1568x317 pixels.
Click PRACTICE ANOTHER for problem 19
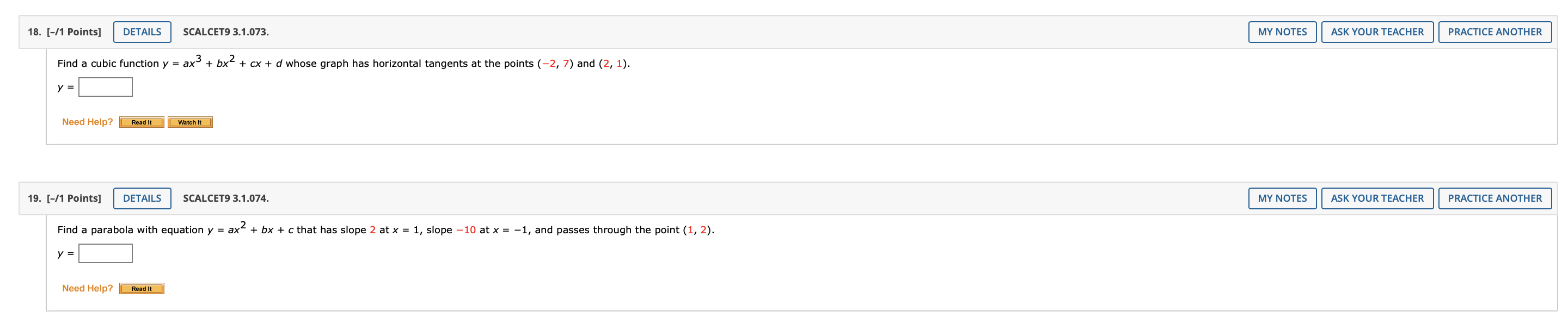click(x=1497, y=198)
